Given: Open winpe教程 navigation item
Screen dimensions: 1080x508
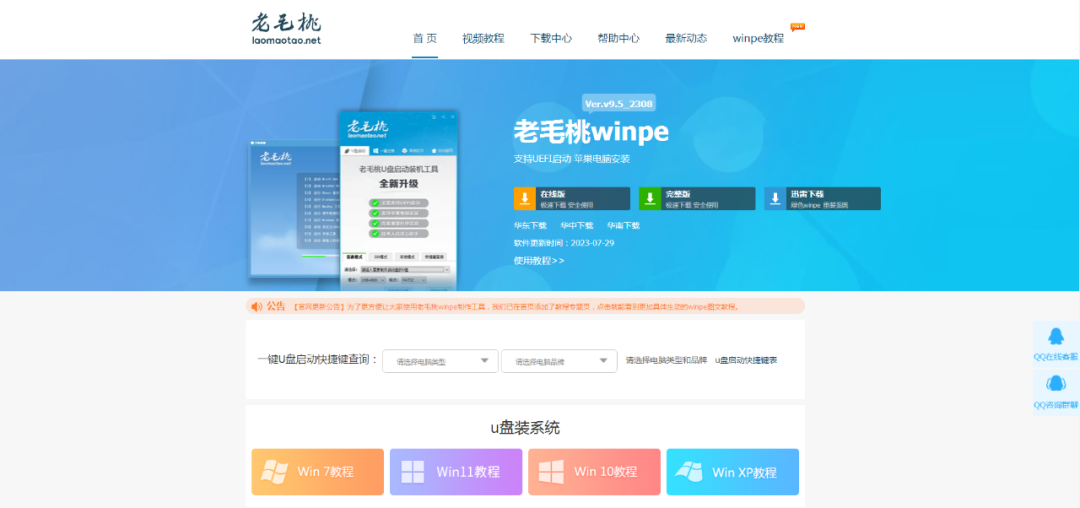Looking at the screenshot, I should (758, 38).
